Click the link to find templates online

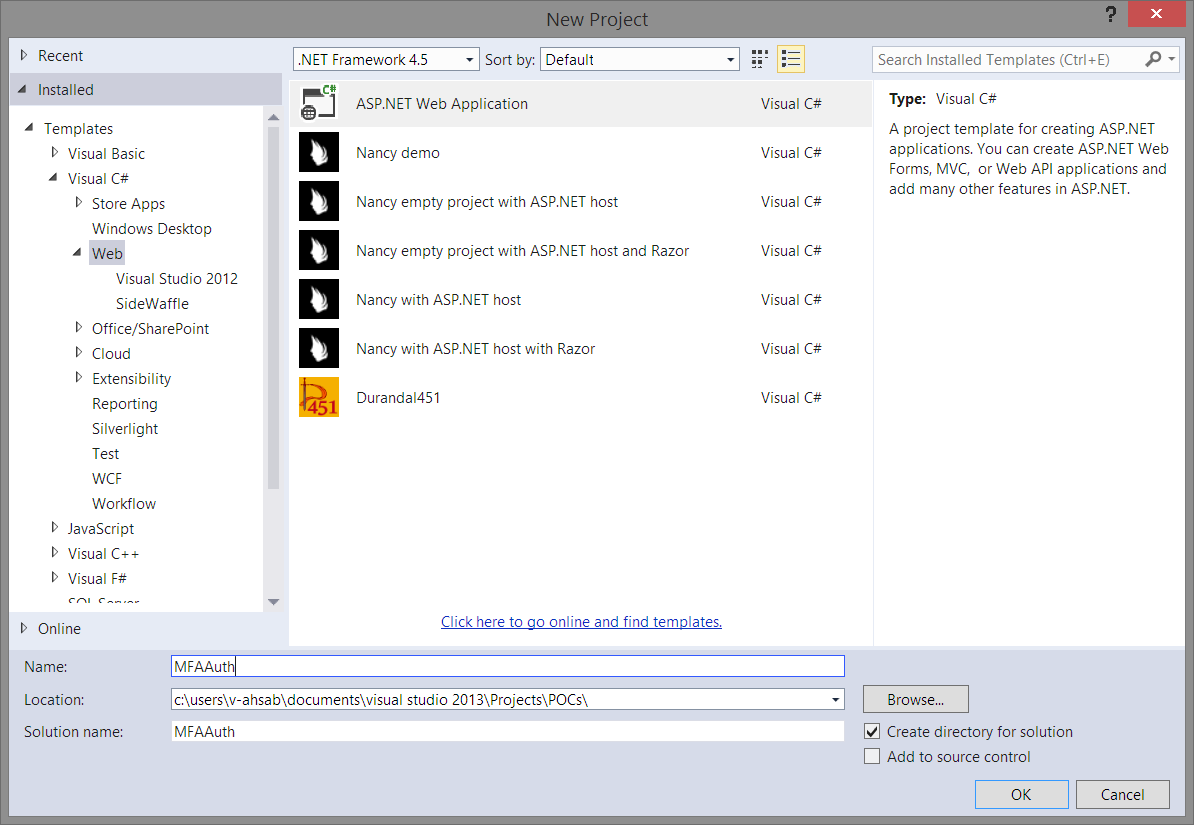click(x=581, y=622)
